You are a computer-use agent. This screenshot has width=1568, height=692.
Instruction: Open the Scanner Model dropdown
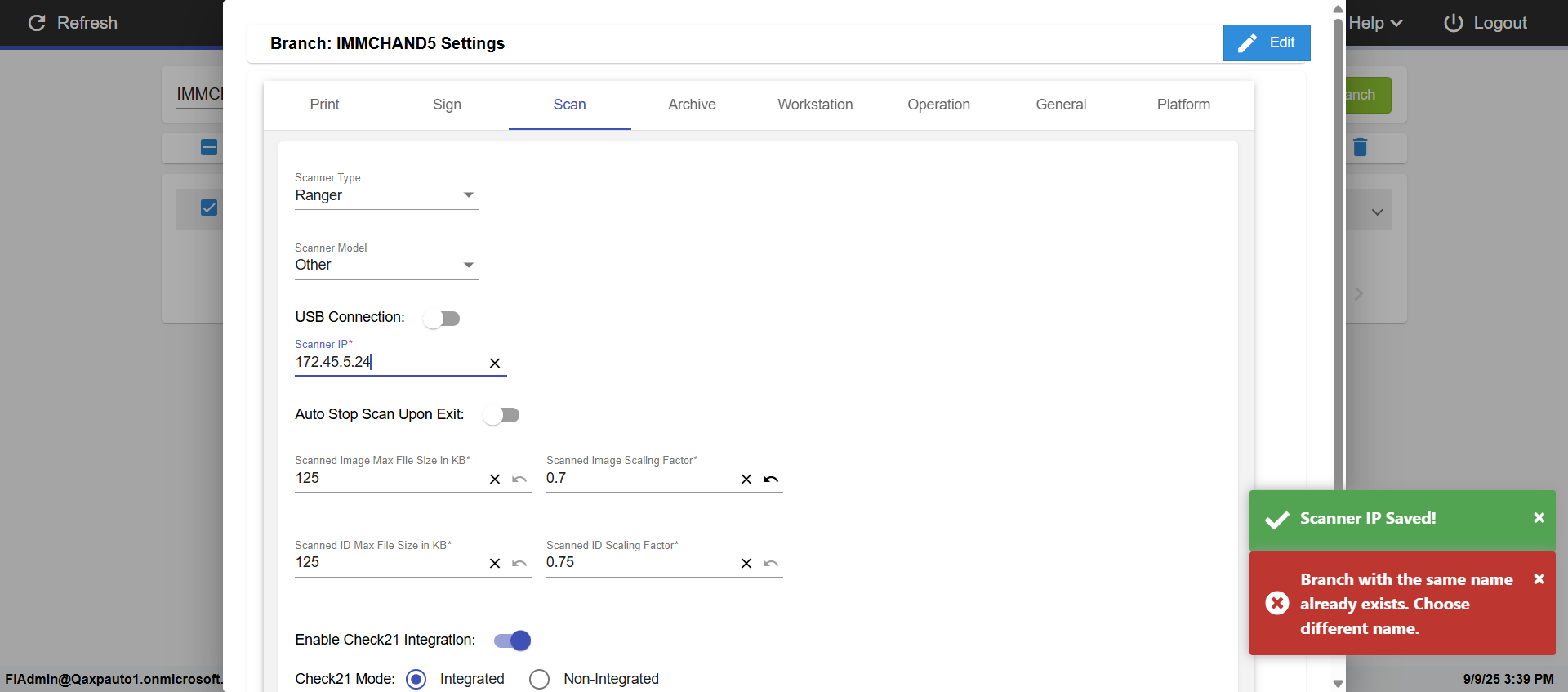pyautogui.click(x=386, y=266)
